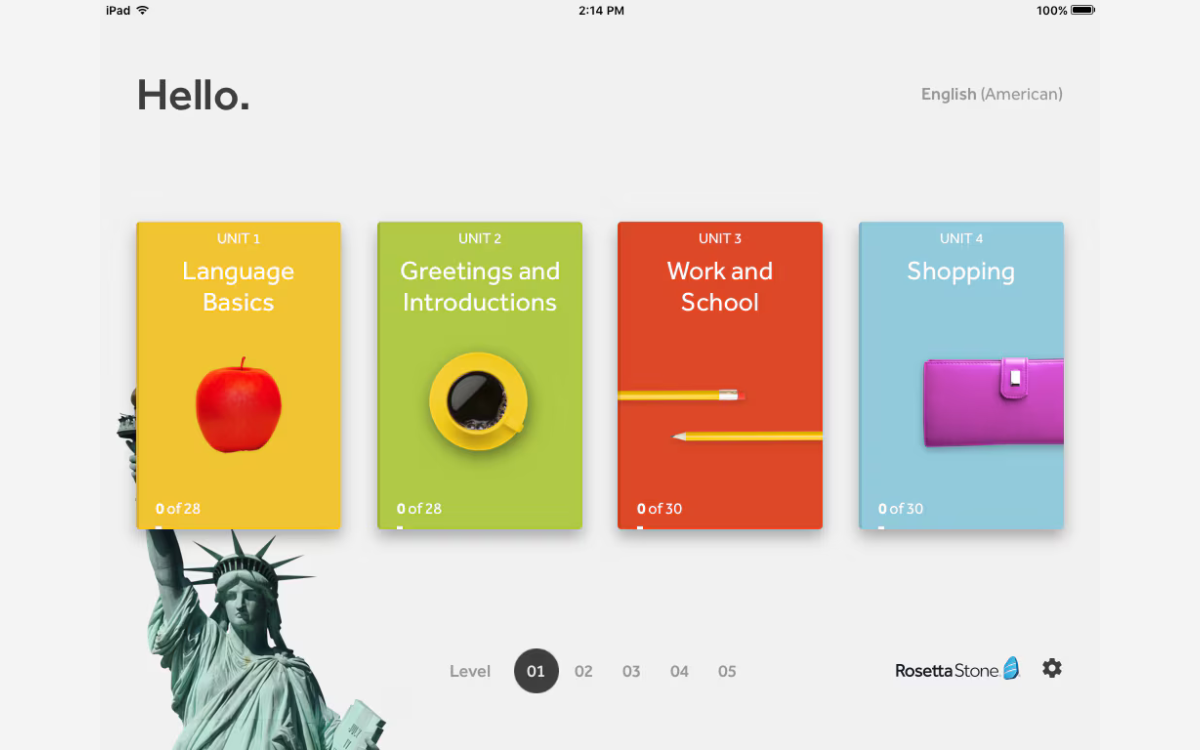Switch to level 02
1200x750 pixels.
click(583, 671)
